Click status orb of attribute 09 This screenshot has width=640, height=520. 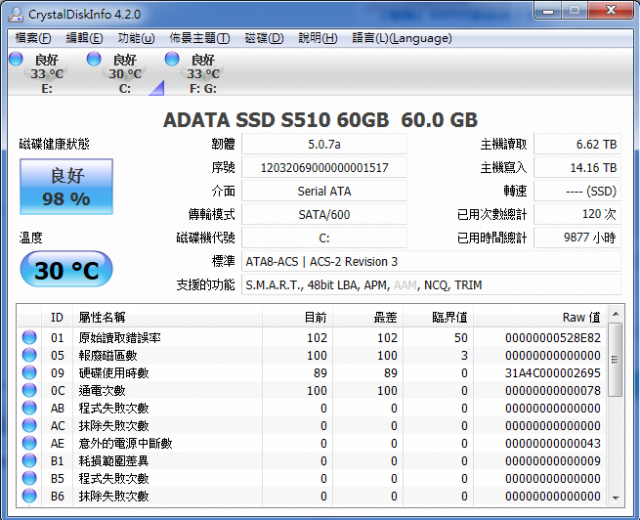(x=29, y=372)
